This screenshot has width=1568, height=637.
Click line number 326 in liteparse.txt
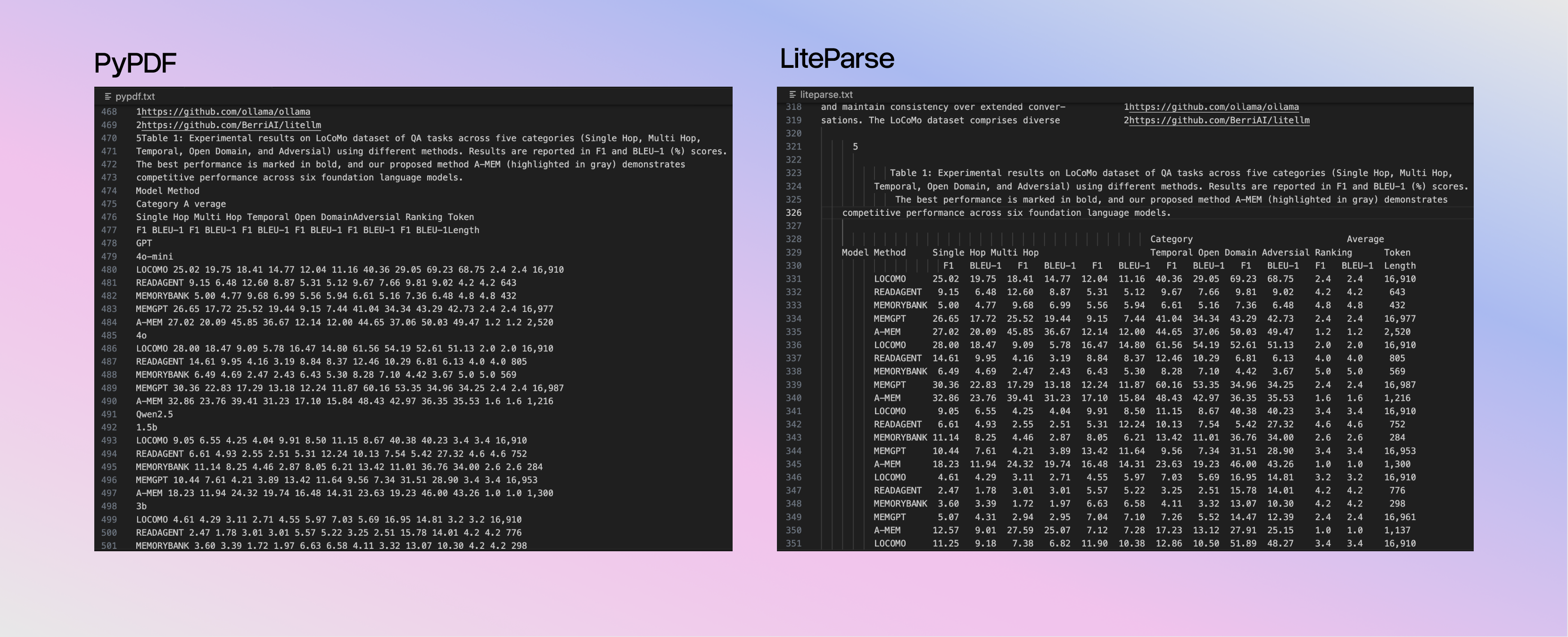pos(793,213)
